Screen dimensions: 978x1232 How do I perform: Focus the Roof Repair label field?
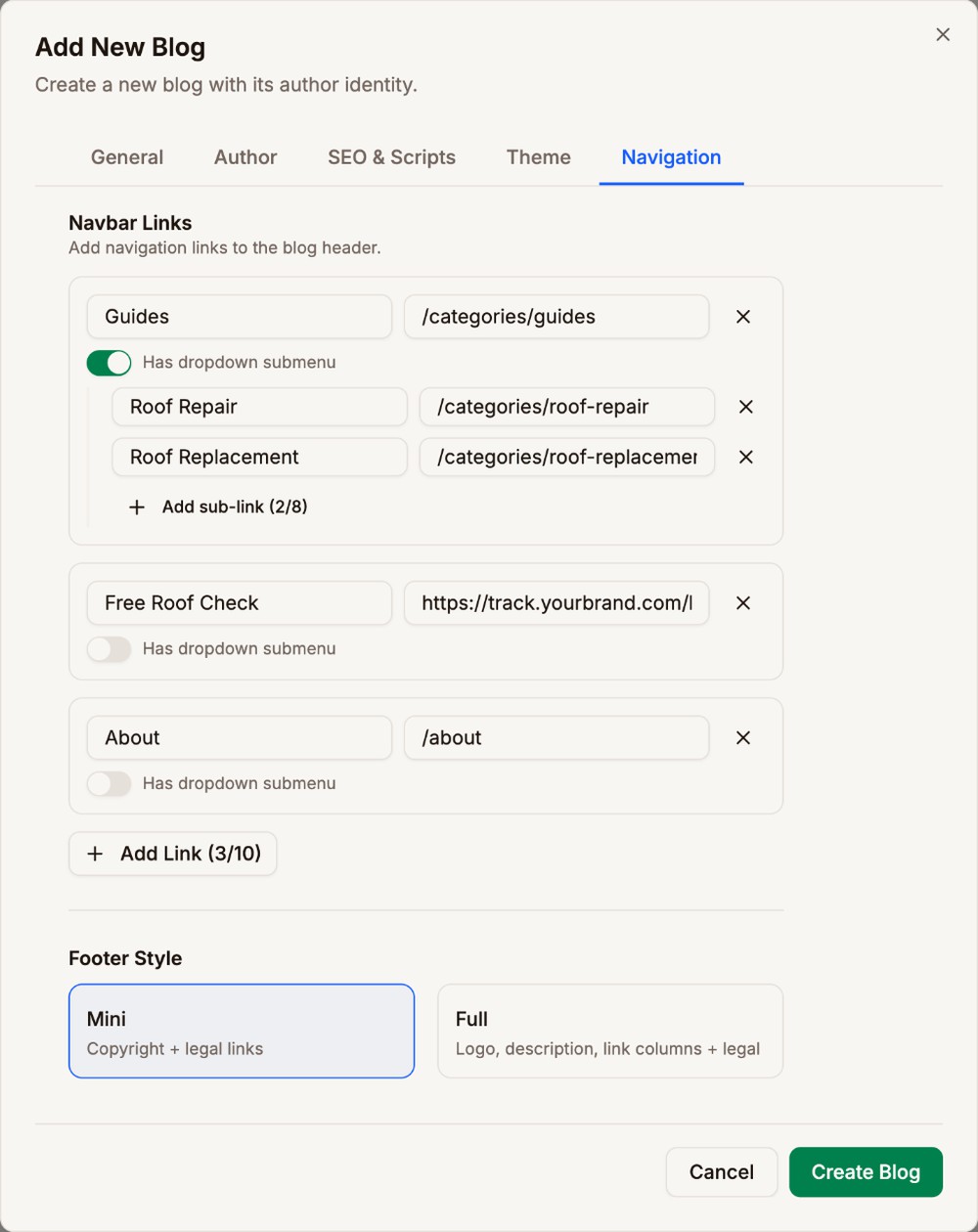(x=260, y=407)
